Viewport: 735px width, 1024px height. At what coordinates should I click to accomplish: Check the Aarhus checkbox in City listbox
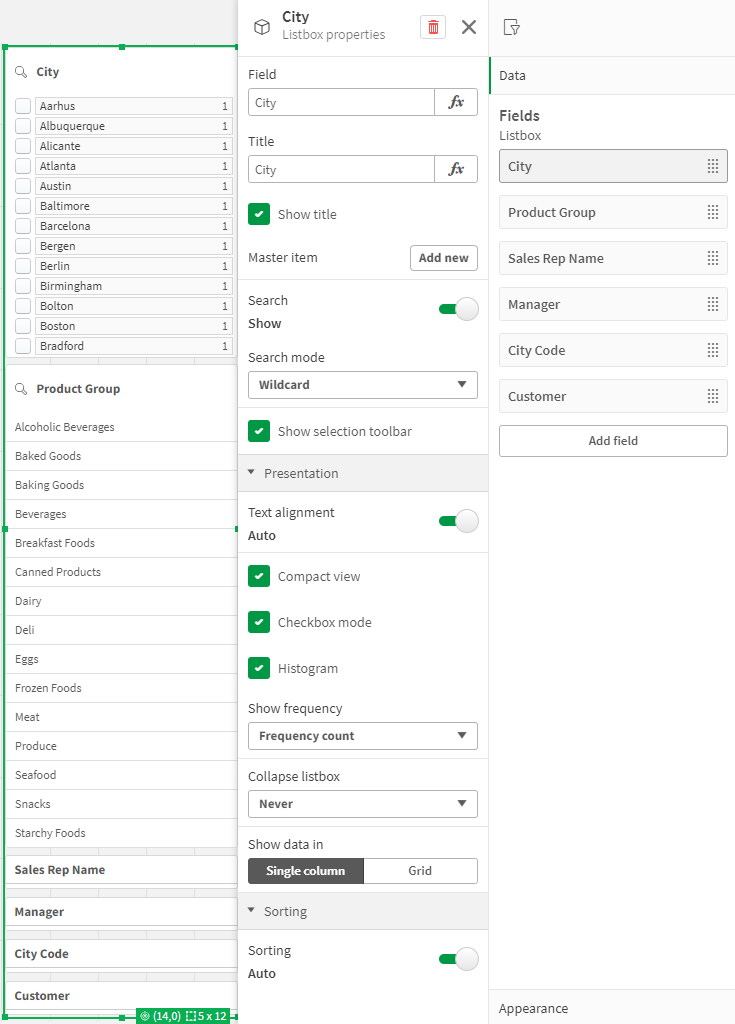point(22,105)
